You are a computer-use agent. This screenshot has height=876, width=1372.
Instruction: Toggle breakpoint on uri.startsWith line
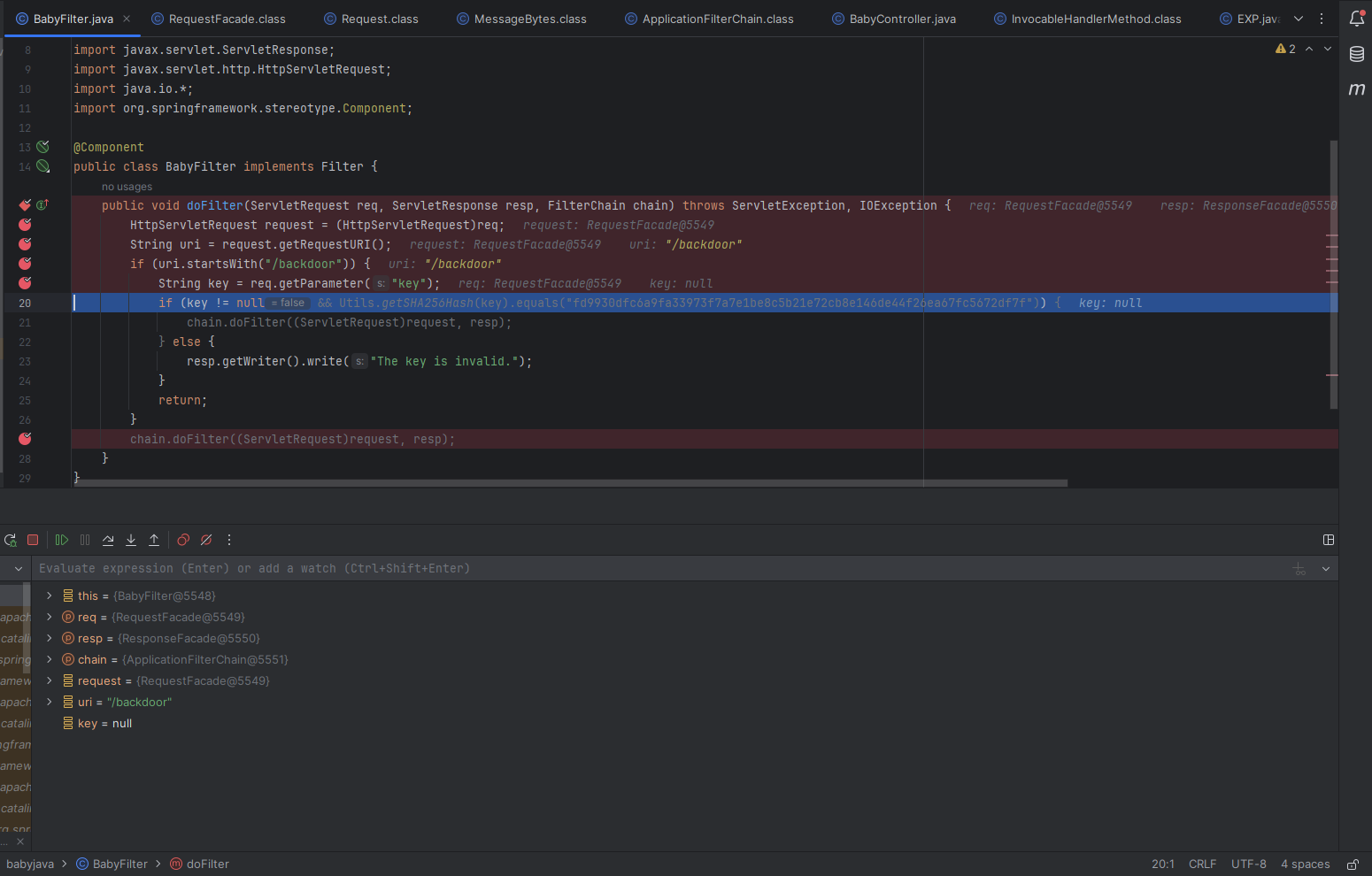tap(25, 264)
